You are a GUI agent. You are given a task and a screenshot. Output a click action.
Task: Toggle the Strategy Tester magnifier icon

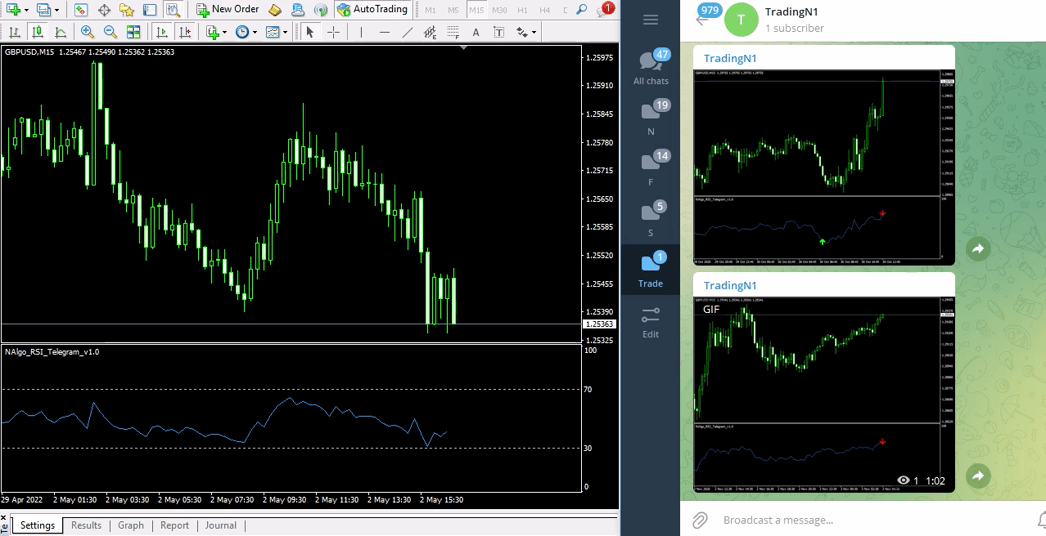(x=173, y=9)
